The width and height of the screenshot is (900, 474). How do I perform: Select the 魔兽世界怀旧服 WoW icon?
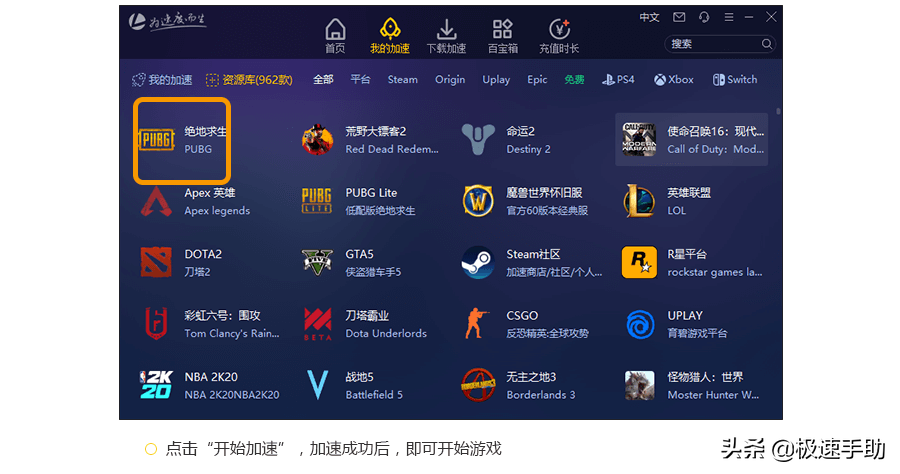pos(478,201)
